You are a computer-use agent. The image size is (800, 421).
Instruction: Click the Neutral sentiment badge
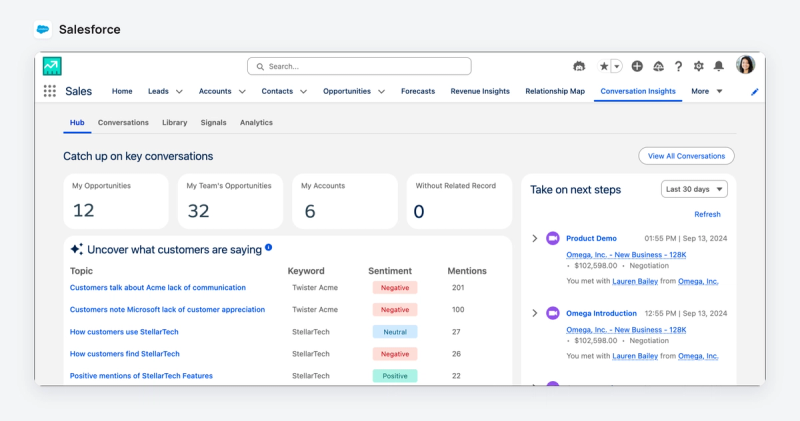(x=395, y=332)
